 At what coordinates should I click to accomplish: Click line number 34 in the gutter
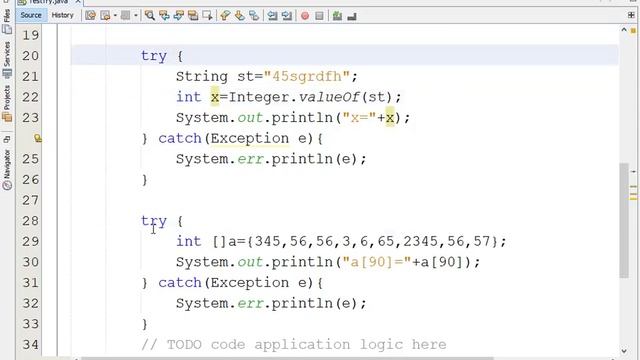pyautogui.click(x=31, y=344)
